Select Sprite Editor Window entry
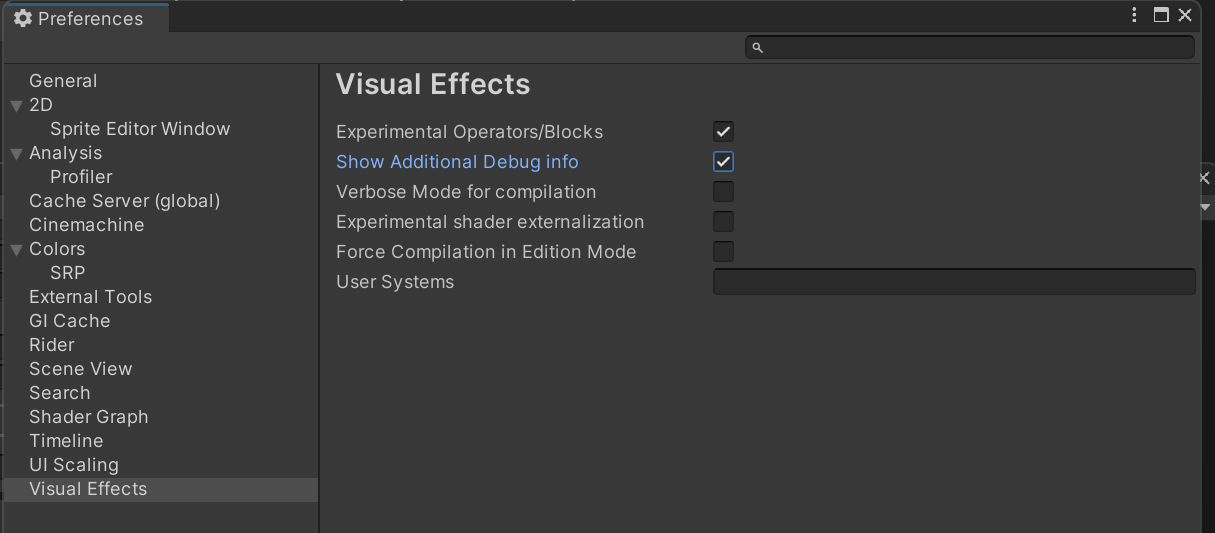This screenshot has width=1215, height=533. coord(140,129)
